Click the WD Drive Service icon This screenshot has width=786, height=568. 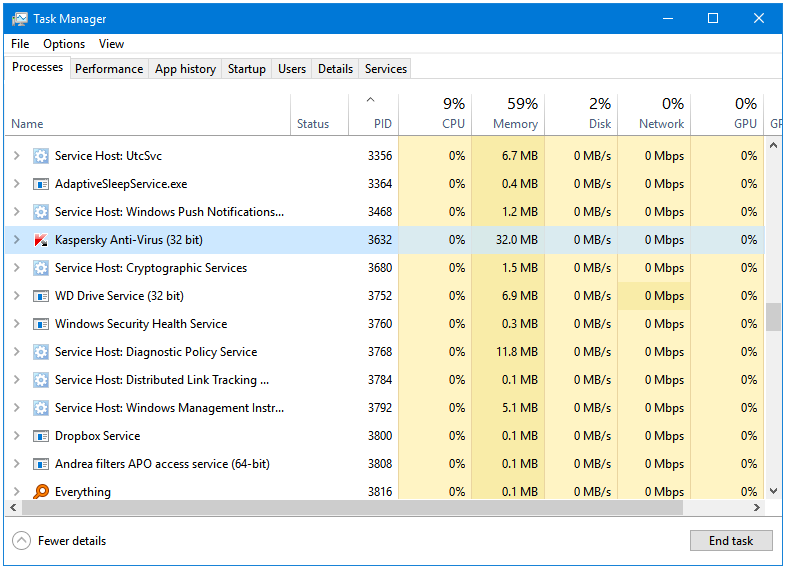pos(41,296)
